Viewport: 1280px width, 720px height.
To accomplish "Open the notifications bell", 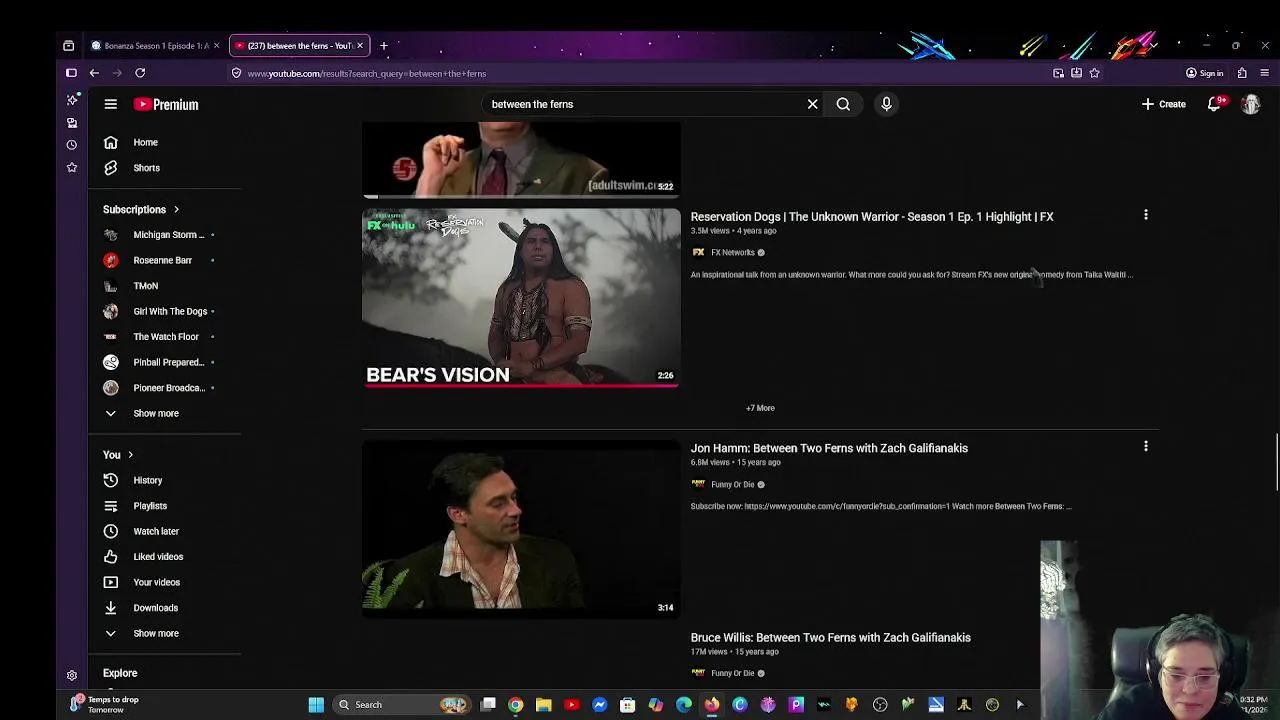I will click(x=1215, y=104).
